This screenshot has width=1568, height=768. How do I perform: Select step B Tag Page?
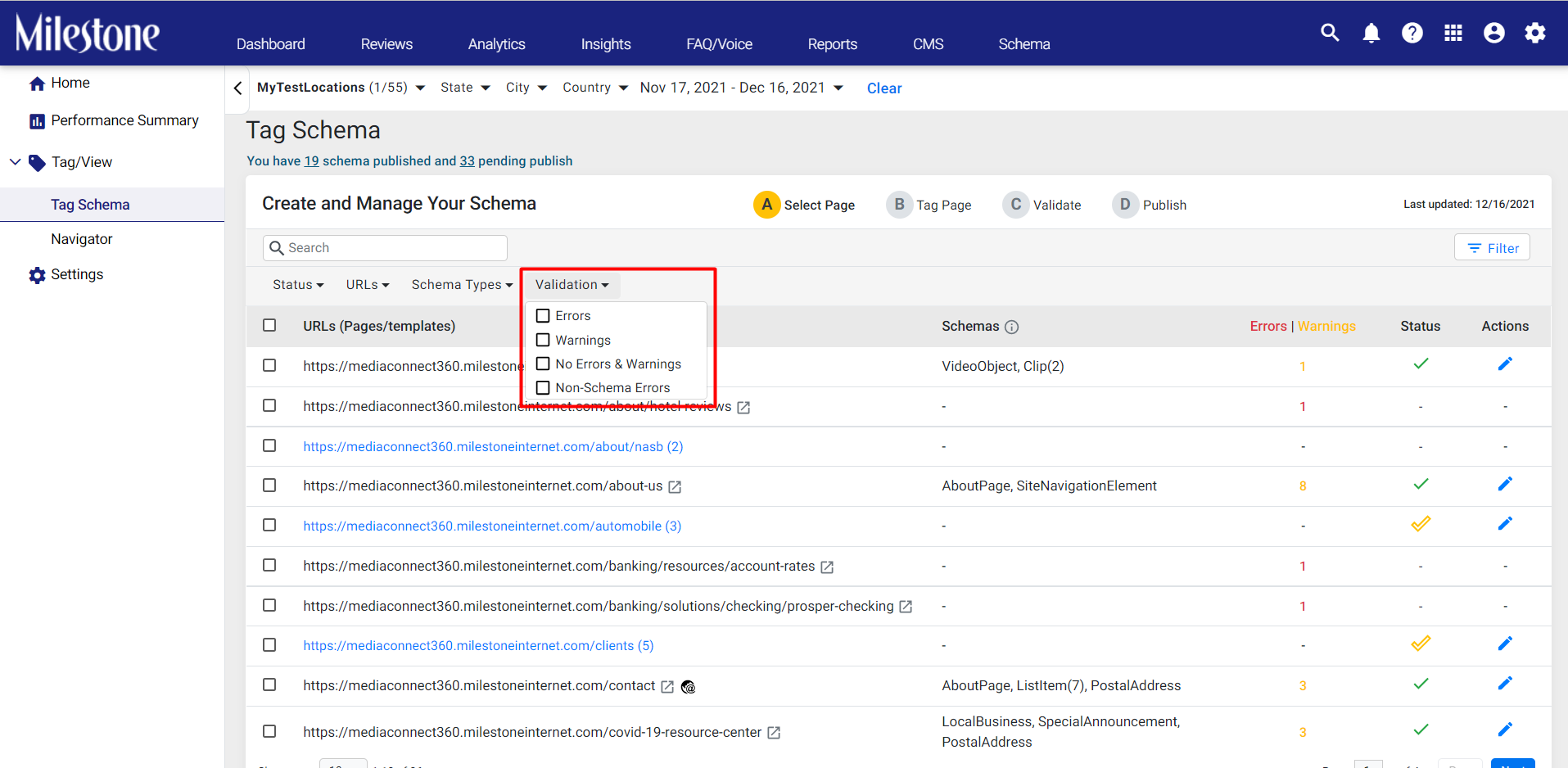pos(929,205)
